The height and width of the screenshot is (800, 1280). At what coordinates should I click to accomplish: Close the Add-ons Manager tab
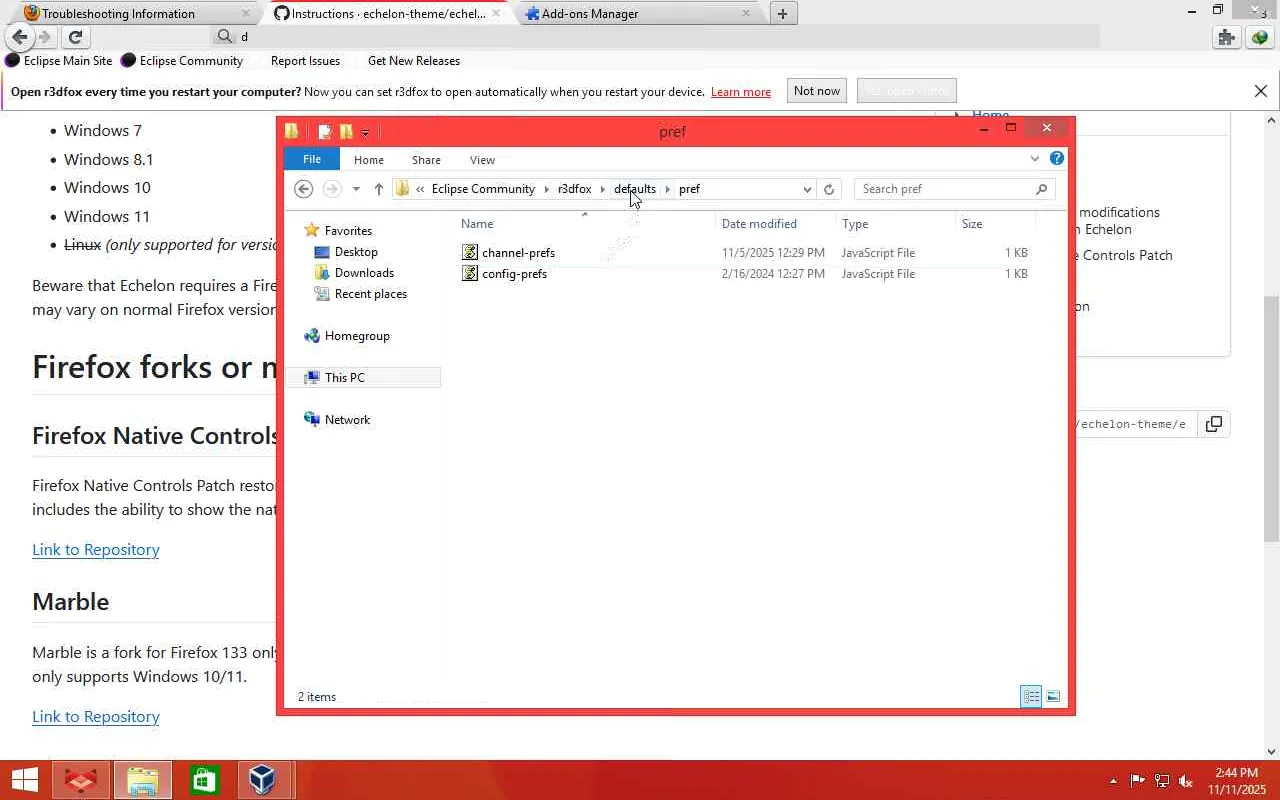[x=746, y=13]
